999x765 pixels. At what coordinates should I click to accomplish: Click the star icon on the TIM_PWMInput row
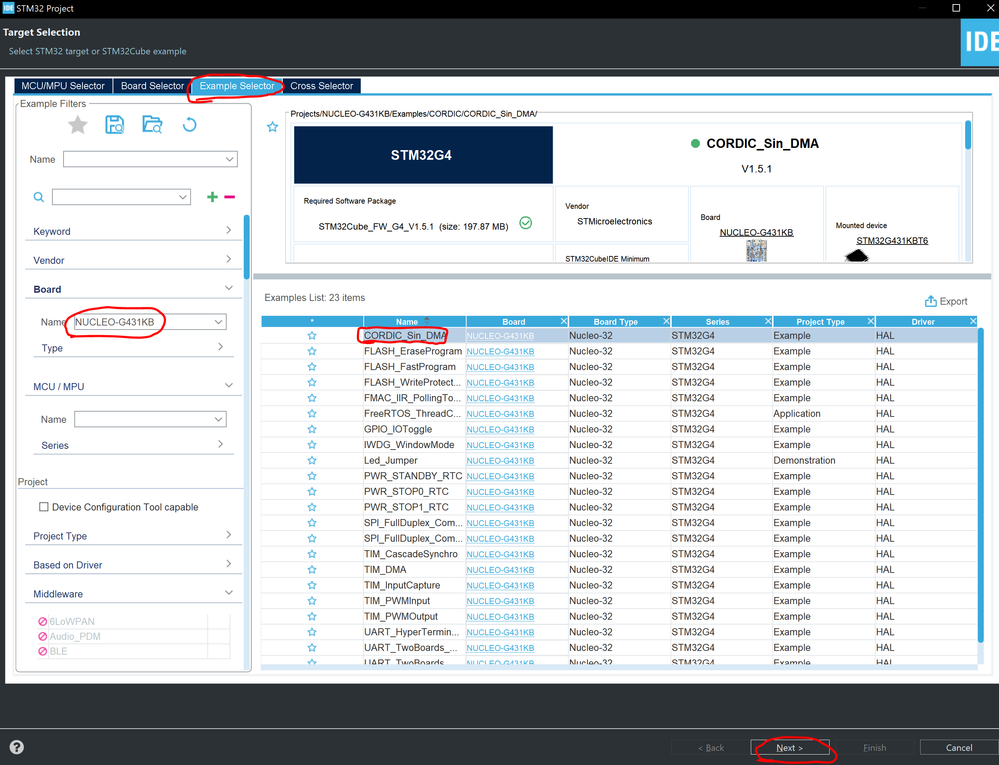click(312, 601)
